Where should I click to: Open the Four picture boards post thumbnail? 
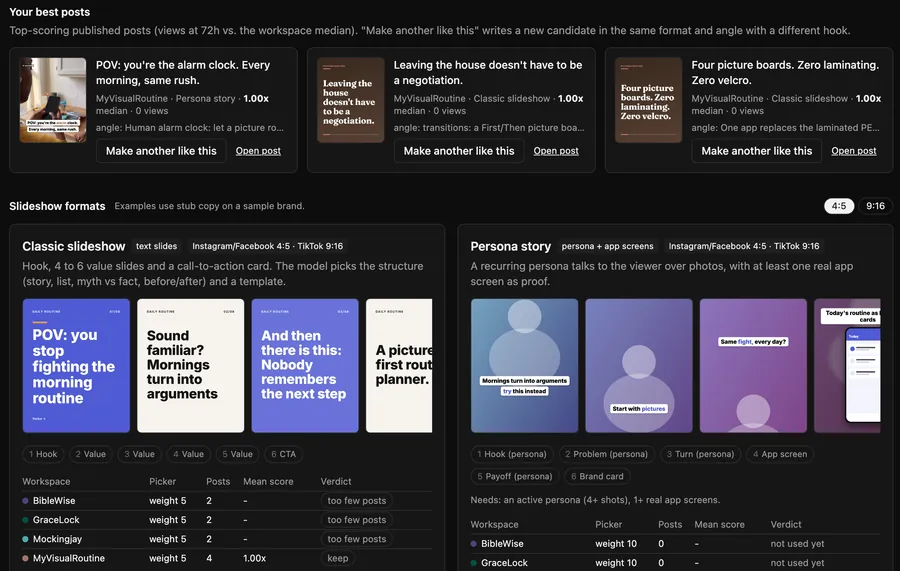(x=649, y=100)
